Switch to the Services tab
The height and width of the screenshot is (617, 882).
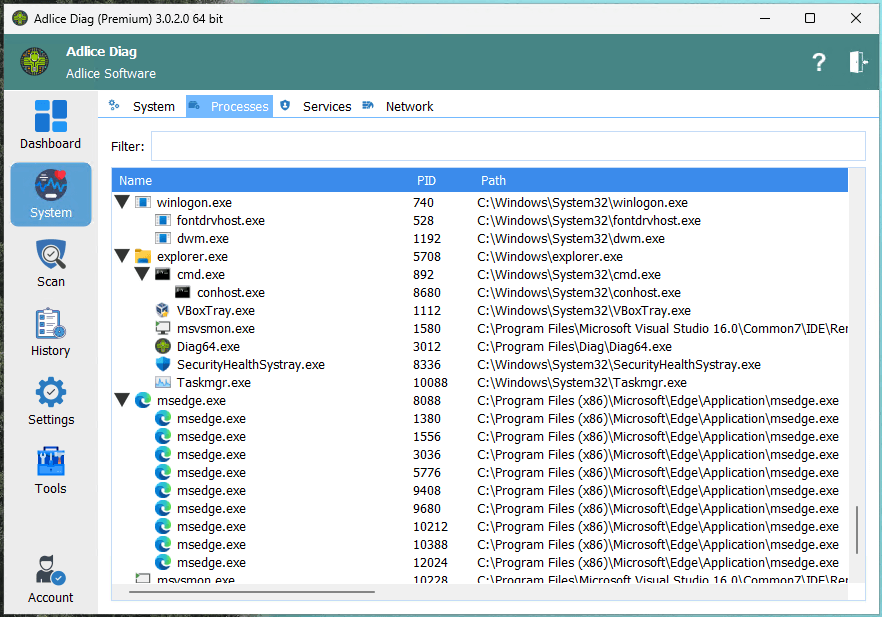coord(326,106)
